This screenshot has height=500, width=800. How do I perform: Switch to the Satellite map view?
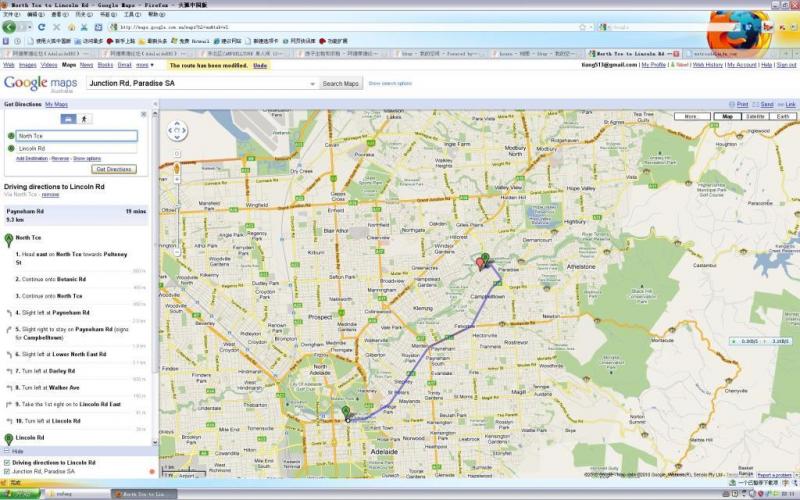pos(756,117)
